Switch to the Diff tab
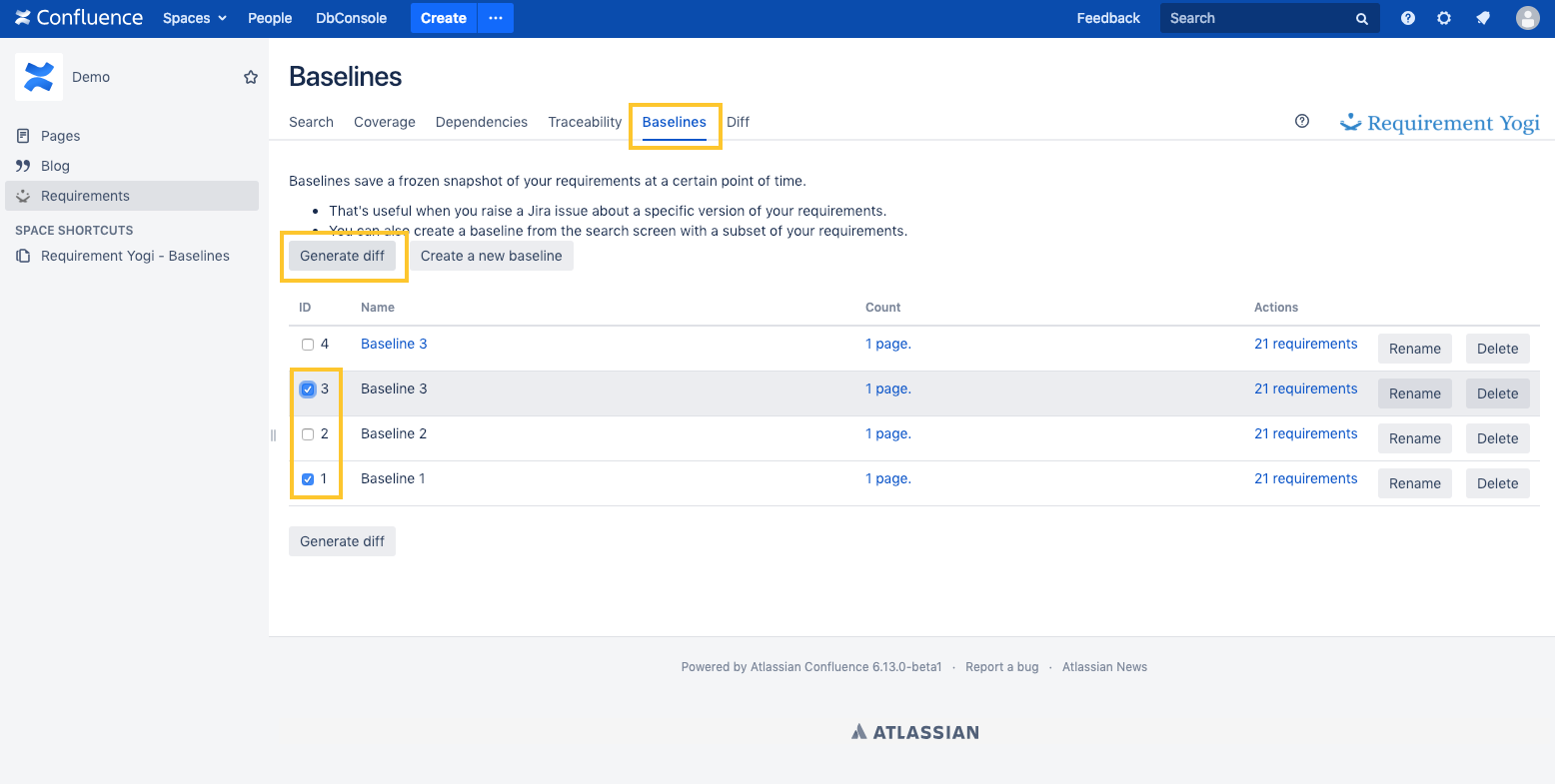The height and width of the screenshot is (784, 1555). point(738,122)
